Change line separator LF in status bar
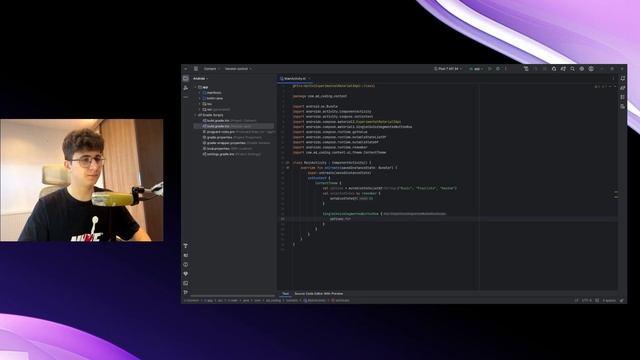The height and width of the screenshot is (360, 640). [x=576, y=300]
